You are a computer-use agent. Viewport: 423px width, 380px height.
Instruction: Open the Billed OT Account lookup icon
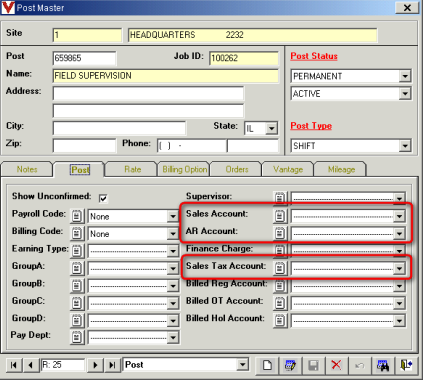point(280,303)
